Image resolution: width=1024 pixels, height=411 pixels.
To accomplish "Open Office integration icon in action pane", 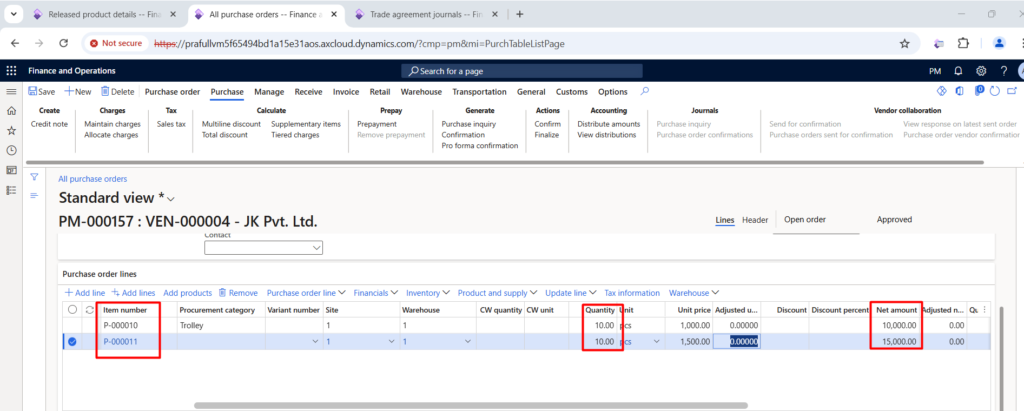I will (959, 91).
